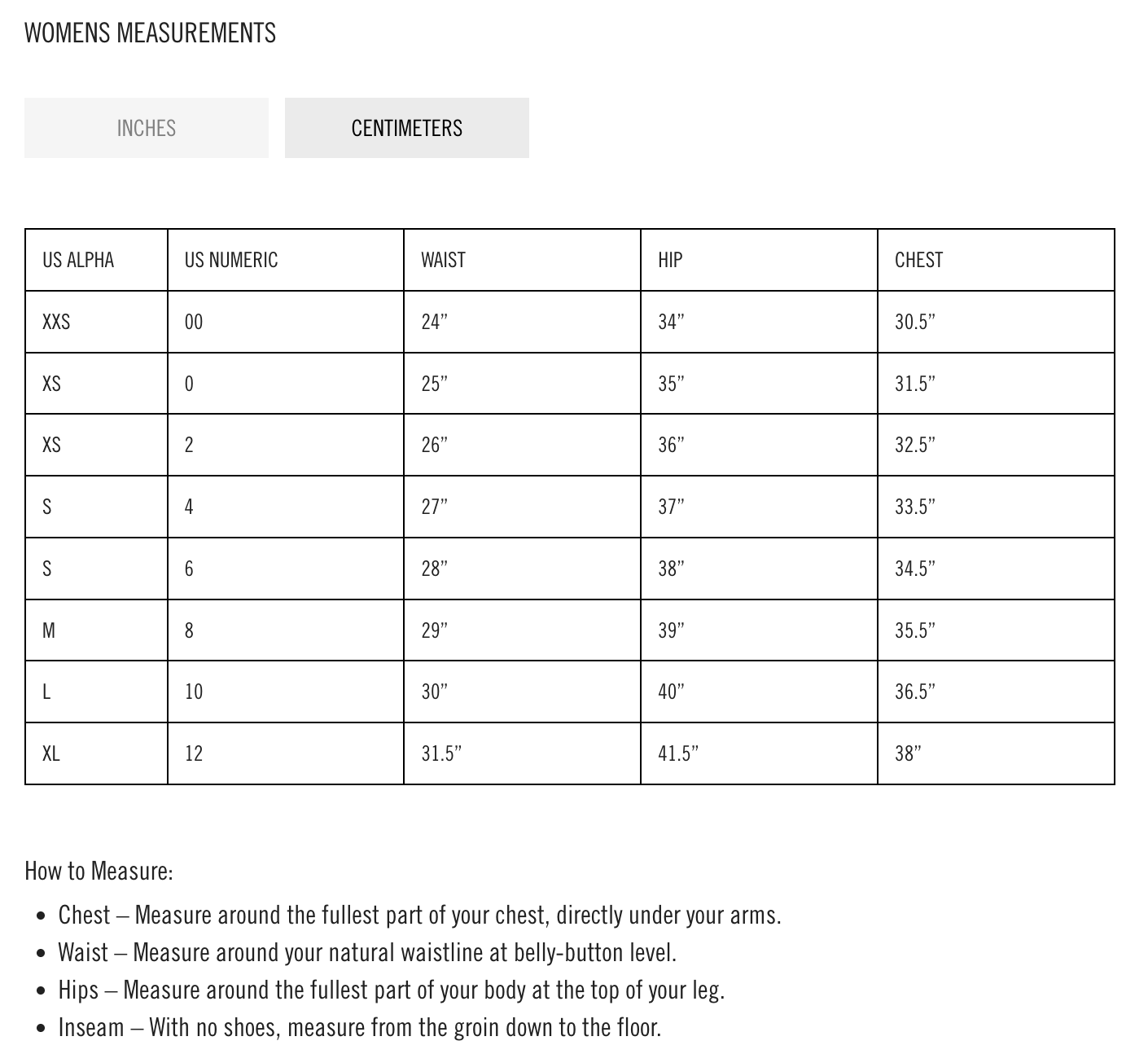Image resolution: width=1148 pixels, height=1054 pixels.
Task: Click the 31.5" waist measurement cell
Action: coord(441,753)
